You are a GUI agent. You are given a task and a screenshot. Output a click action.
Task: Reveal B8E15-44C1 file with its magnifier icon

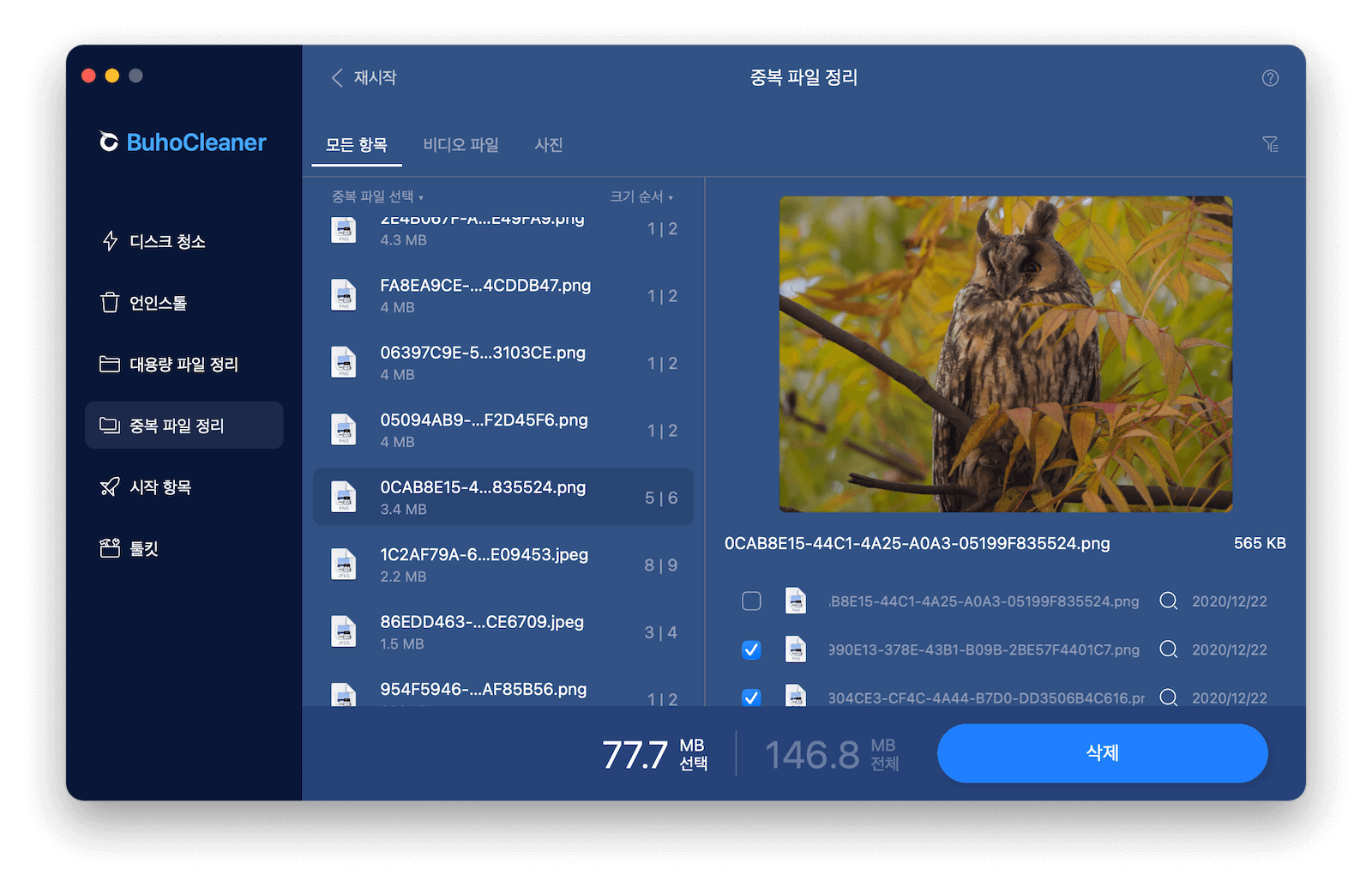(1168, 601)
